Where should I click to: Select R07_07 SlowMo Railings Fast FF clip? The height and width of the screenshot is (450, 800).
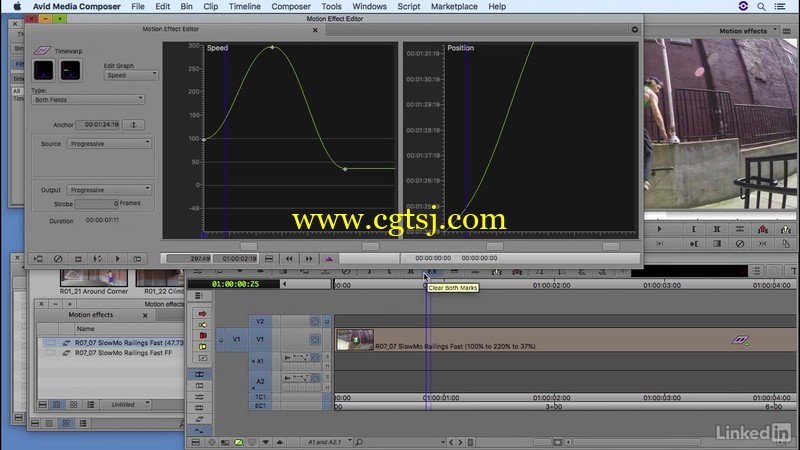point(123,353)
